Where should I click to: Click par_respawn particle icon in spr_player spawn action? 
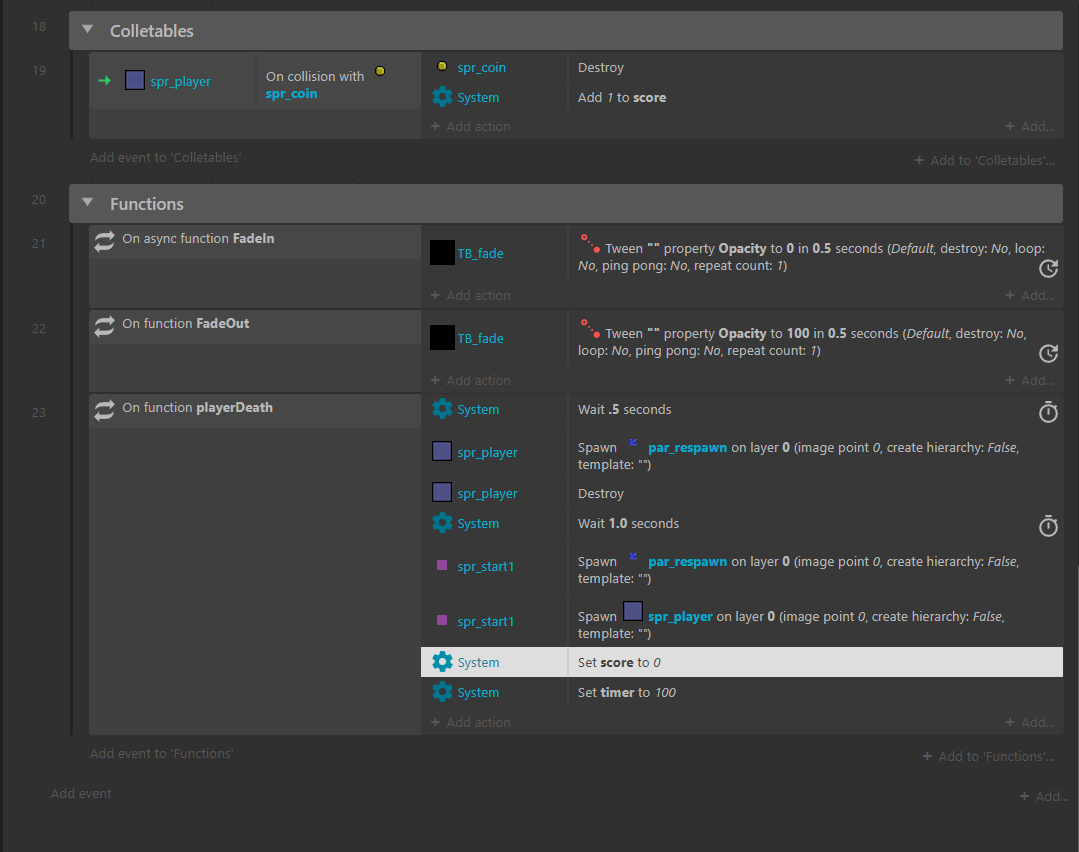click(x=633, y=443)
